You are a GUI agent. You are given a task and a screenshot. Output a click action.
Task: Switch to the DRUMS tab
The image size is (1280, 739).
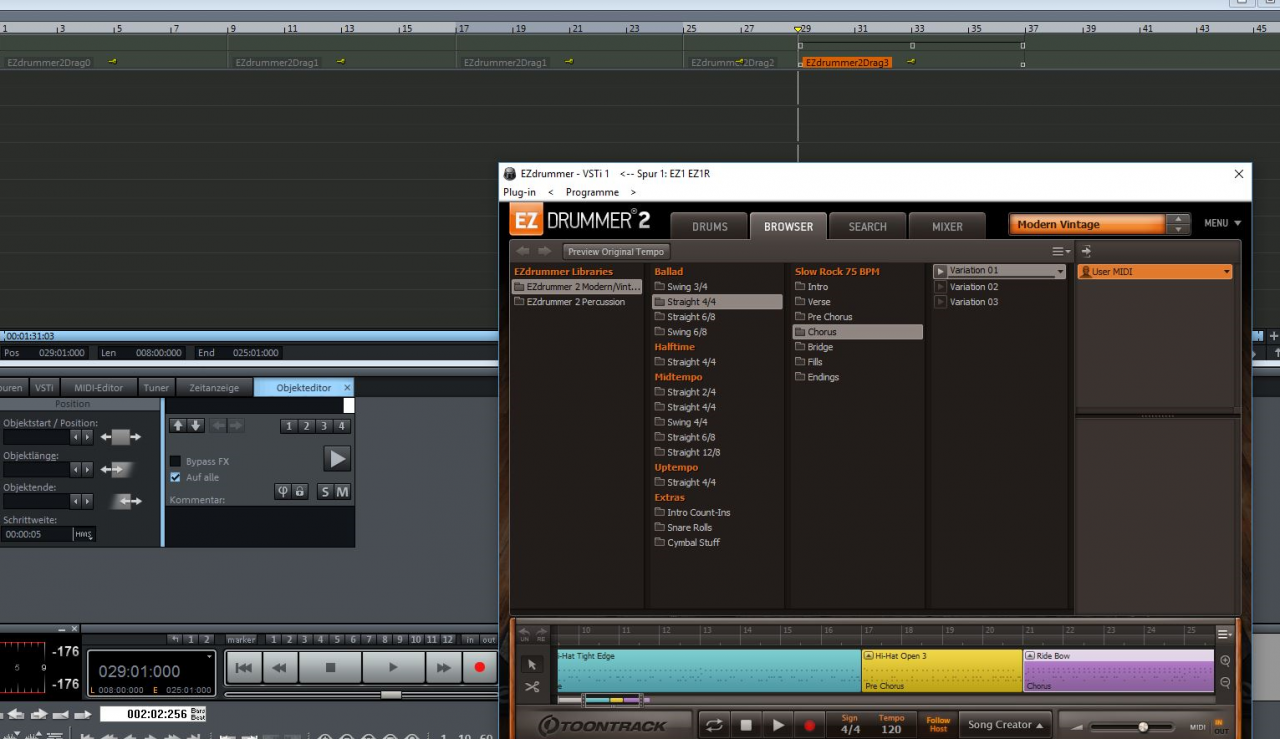pos(709,226)
